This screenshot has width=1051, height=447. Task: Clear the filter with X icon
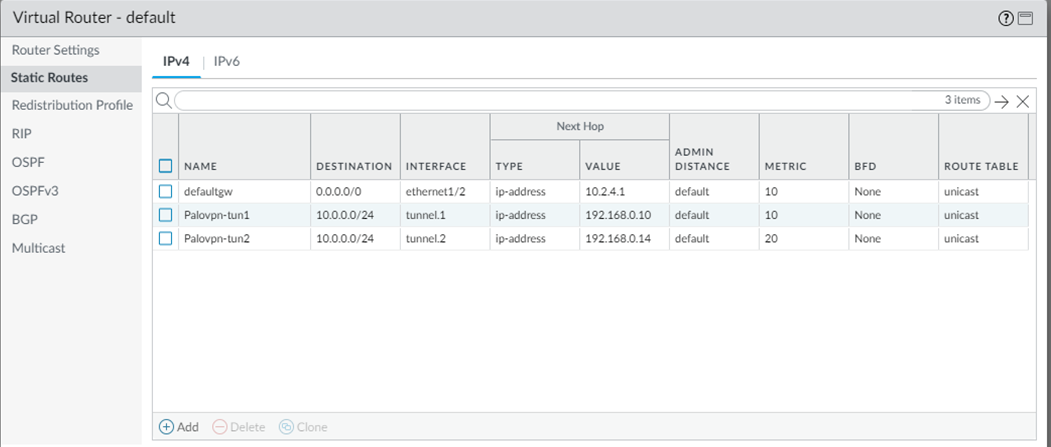(1023, 101)
